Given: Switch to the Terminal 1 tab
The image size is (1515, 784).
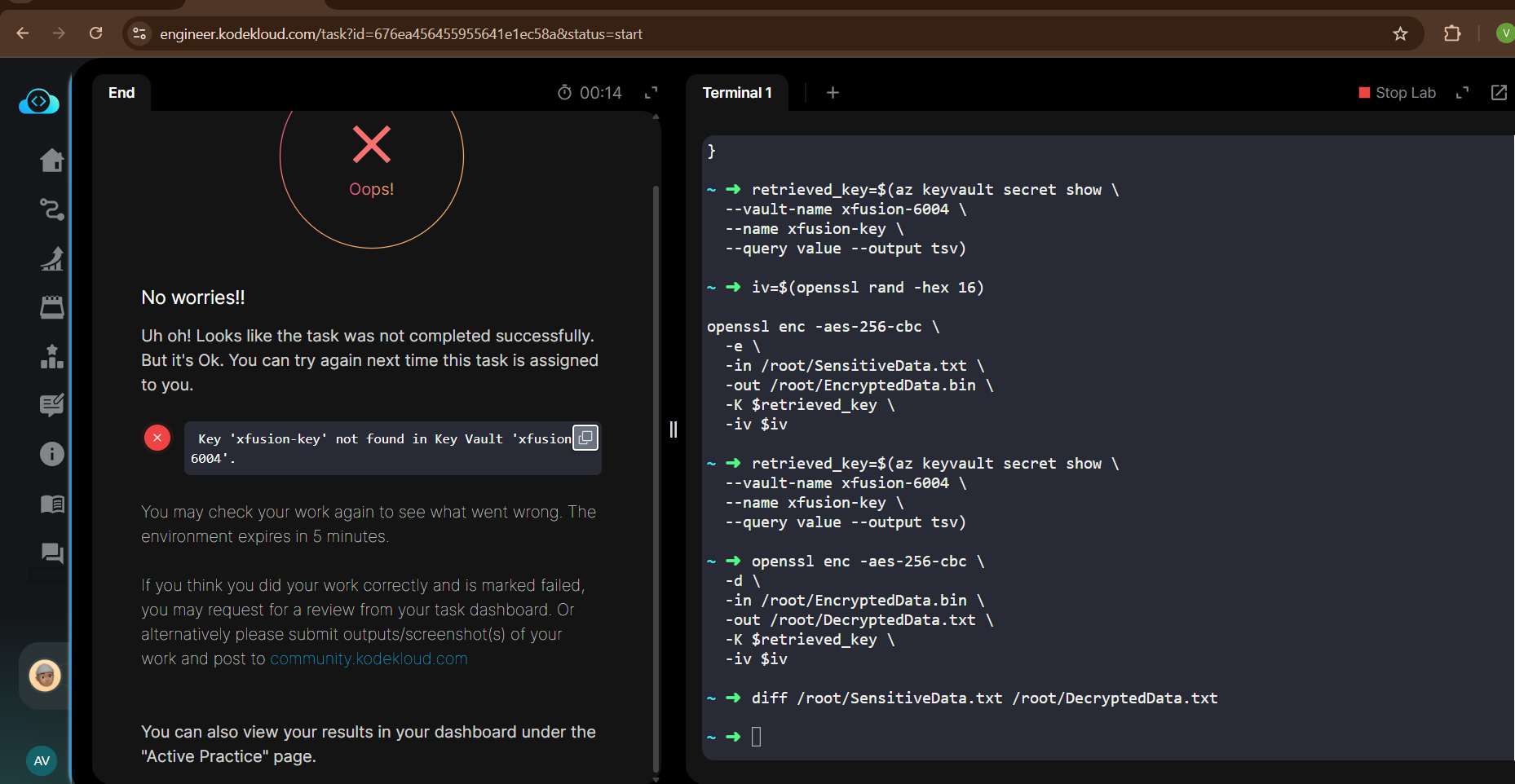Looking at the screenshot, I should pos(737,93).
